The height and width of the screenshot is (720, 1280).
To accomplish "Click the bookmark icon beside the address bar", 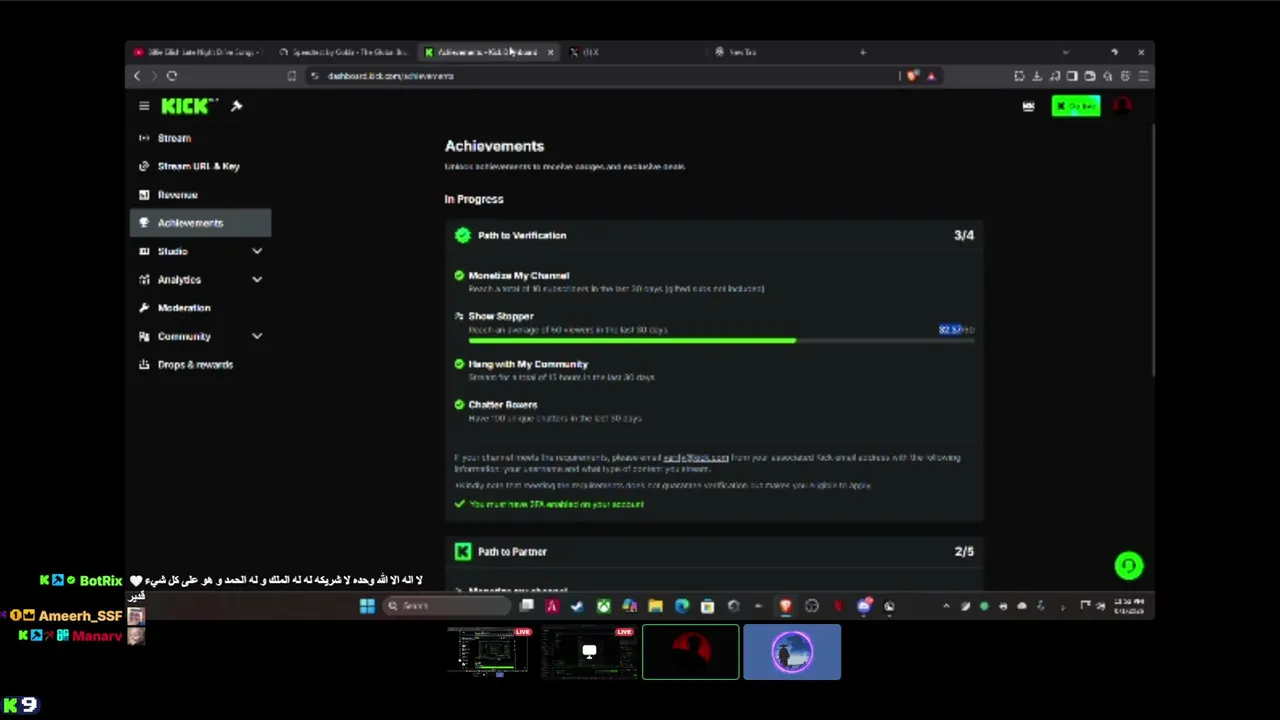I will click(291, 76).
